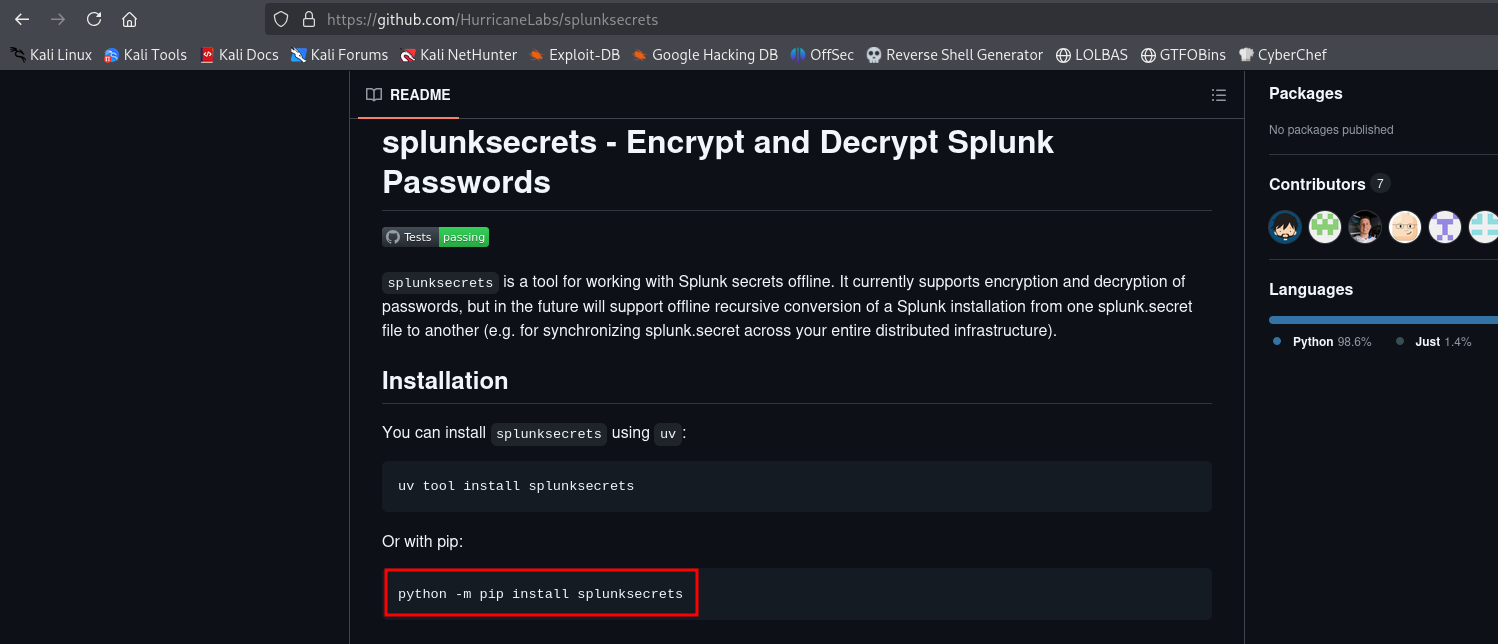Reload the page with the refresh icon
This screenshot has width=1498, height=644.
(94, 19)
